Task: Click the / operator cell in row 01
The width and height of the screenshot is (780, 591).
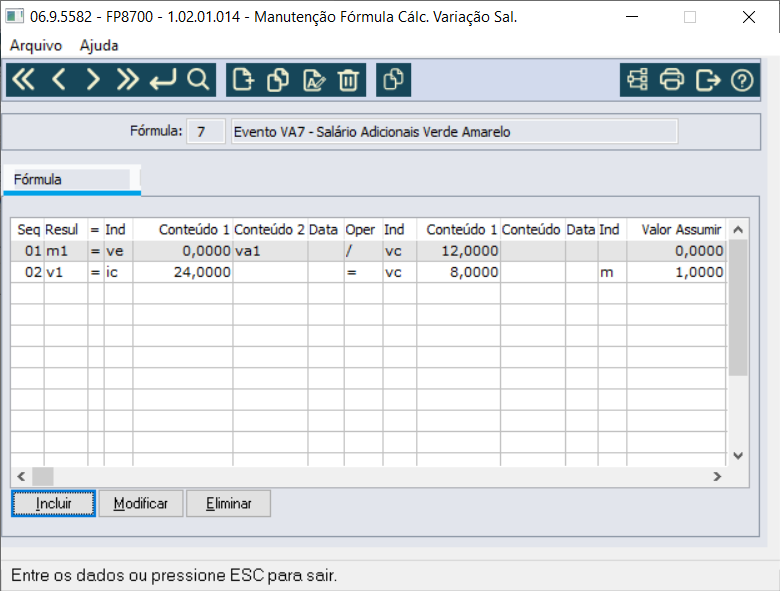Action: pos(363,251)
